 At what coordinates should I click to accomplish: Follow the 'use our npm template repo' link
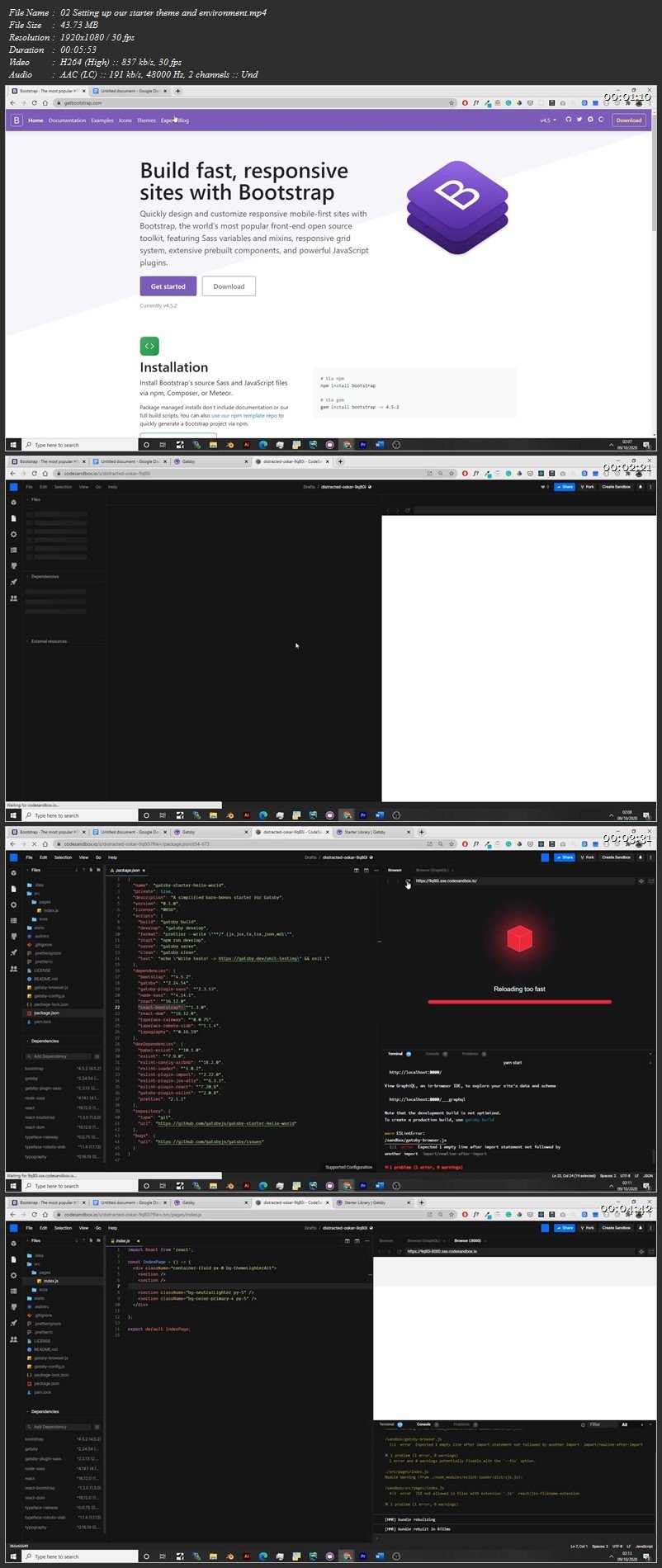[244, 415]
